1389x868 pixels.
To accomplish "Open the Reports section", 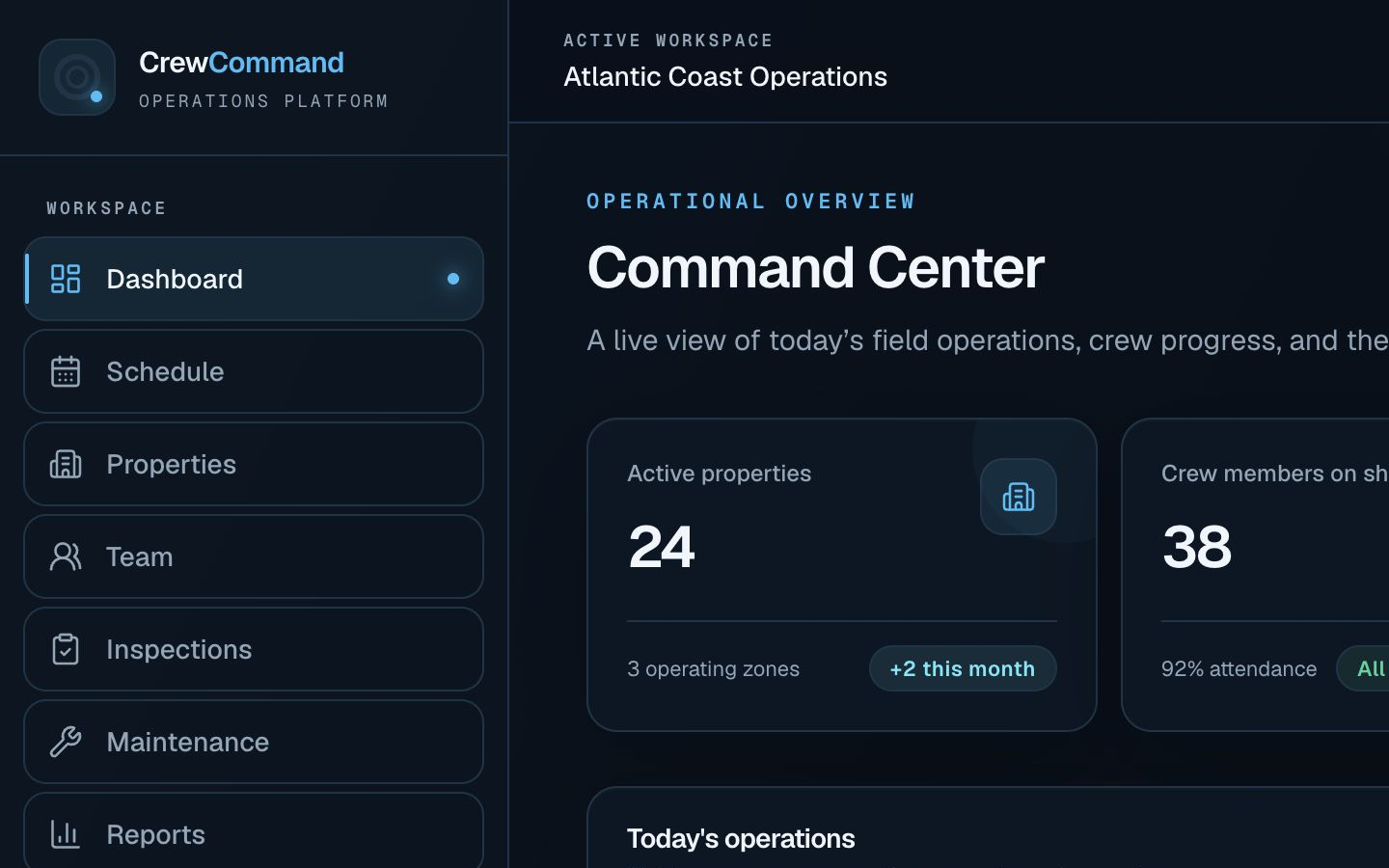I will tap(254, 830).
